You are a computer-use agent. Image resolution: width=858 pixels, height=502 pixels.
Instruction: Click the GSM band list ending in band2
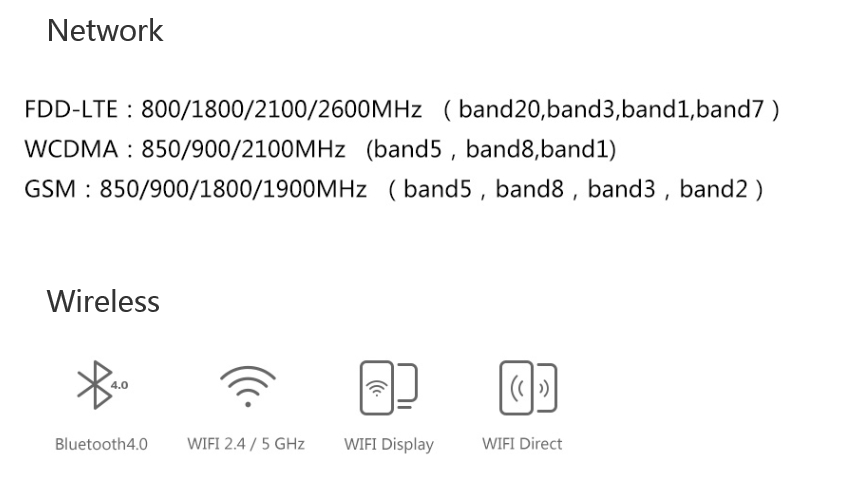575,189
